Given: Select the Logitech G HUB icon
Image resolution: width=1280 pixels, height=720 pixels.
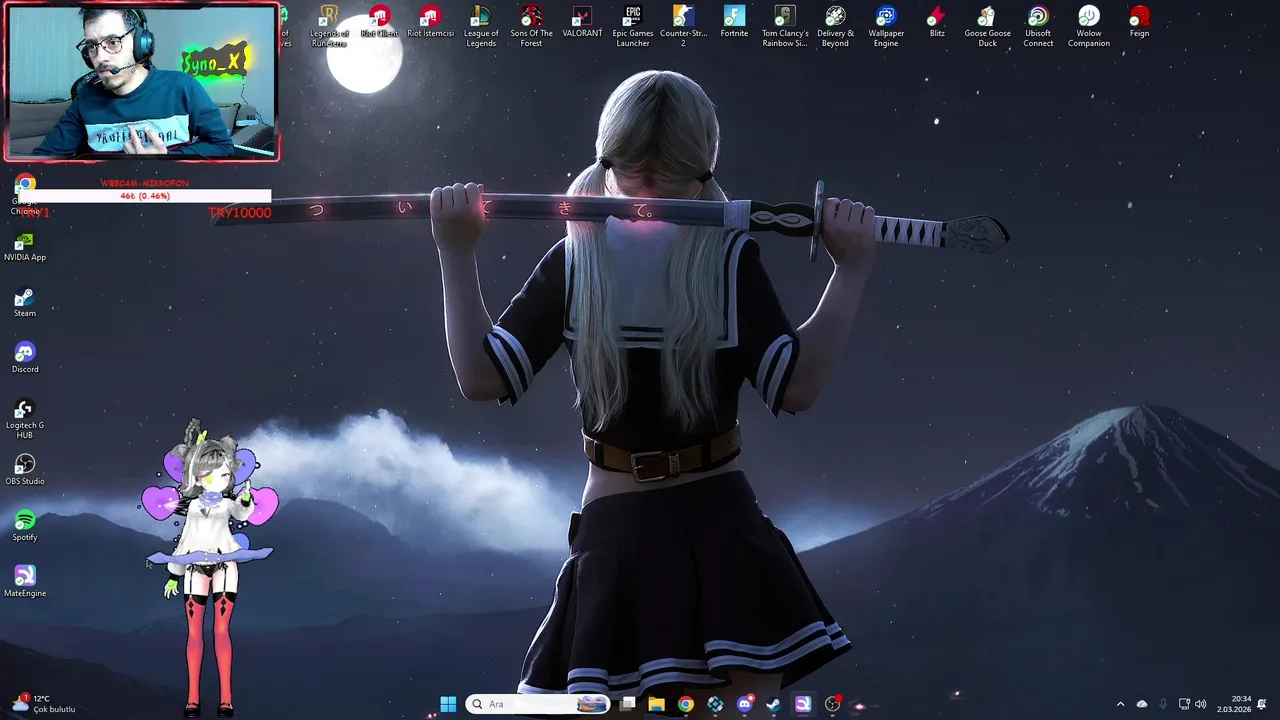Looking at the screenshot, I should tap(25, 419).
